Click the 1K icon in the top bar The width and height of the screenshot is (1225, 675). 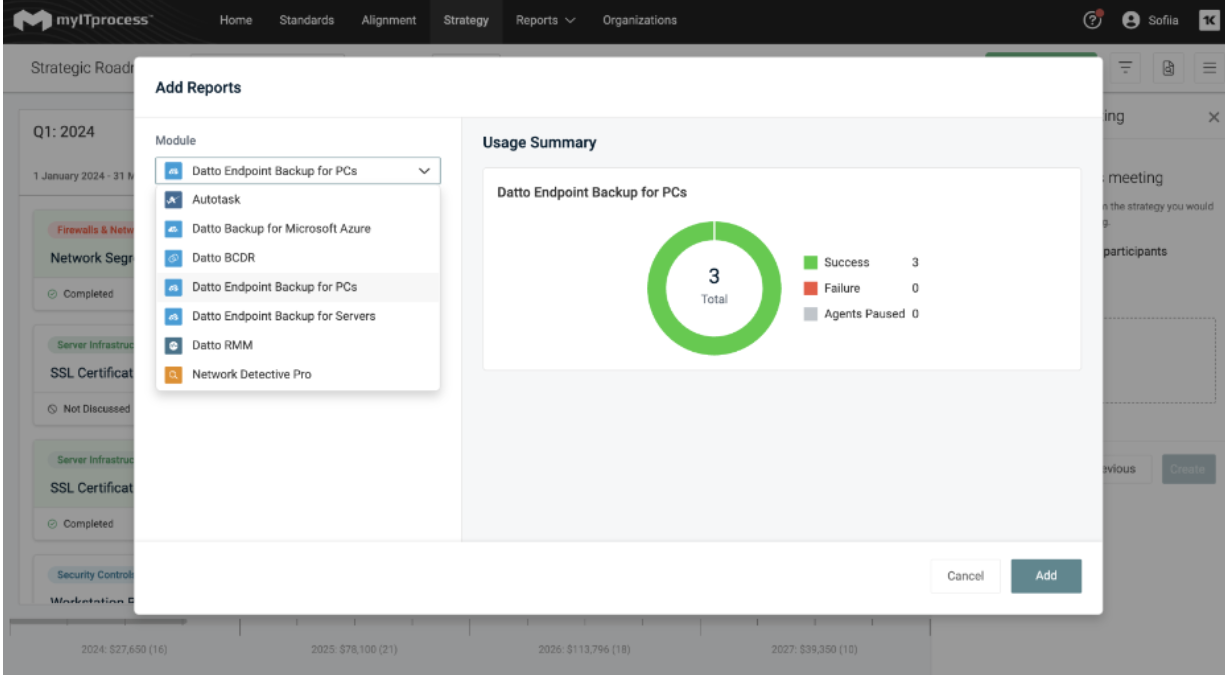tap(1208, 20)
